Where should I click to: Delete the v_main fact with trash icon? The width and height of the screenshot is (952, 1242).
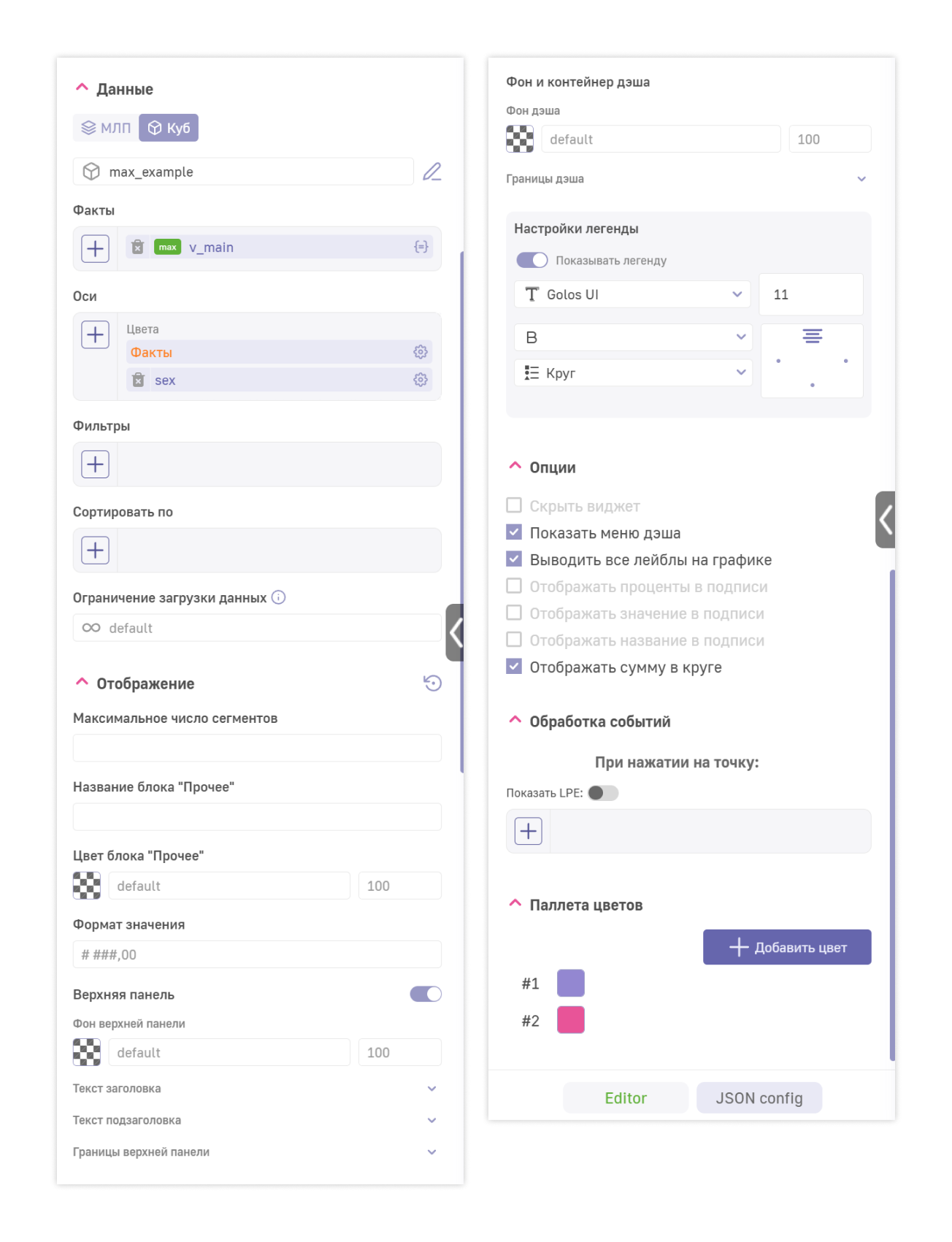coord(137,248)
